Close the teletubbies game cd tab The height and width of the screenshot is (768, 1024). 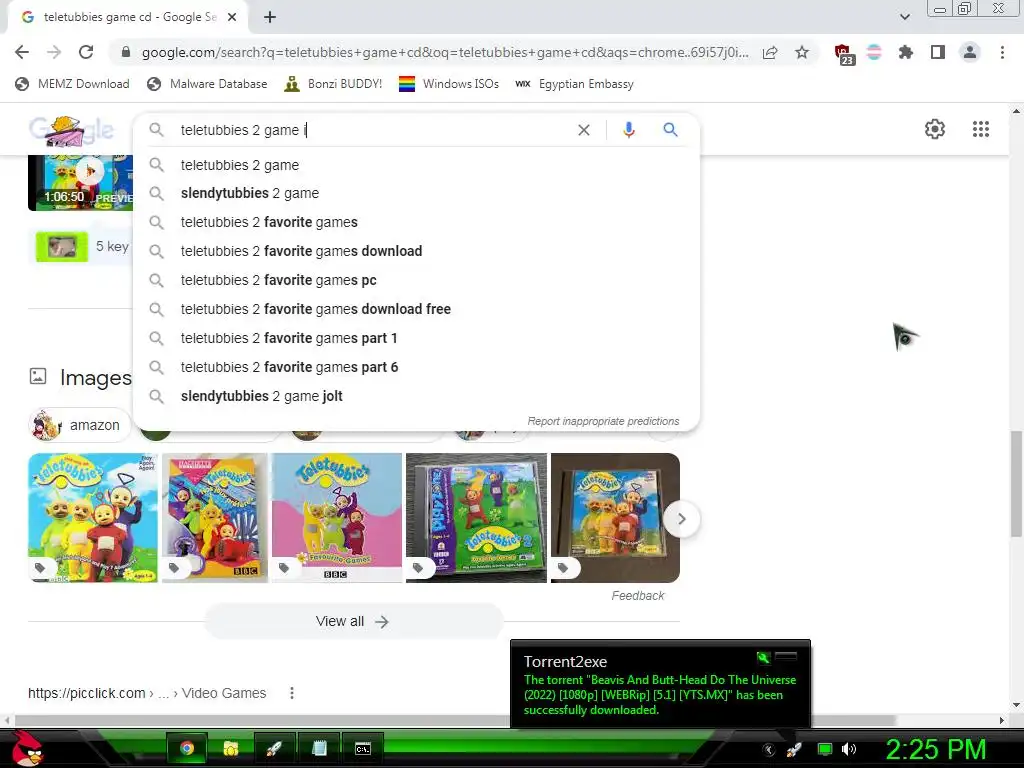tap(232, 17)
